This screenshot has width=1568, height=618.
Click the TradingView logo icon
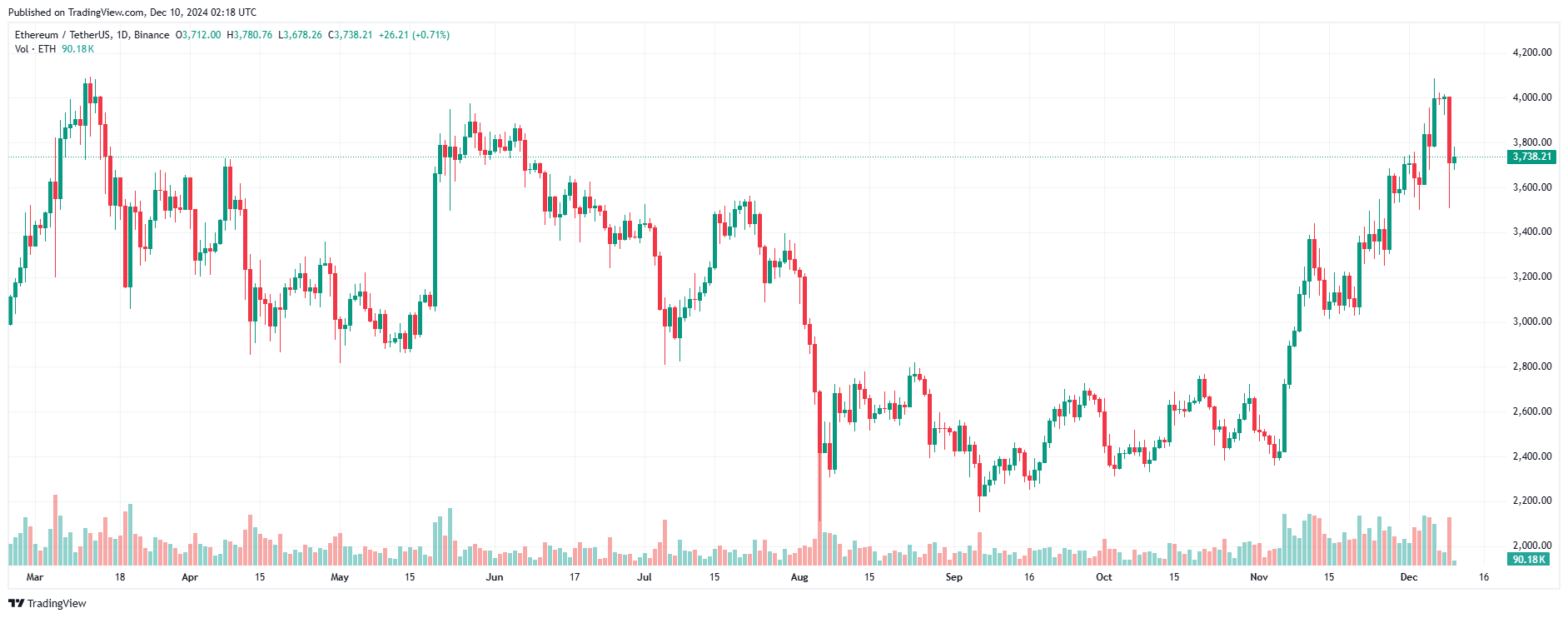(x=16, y=604)
